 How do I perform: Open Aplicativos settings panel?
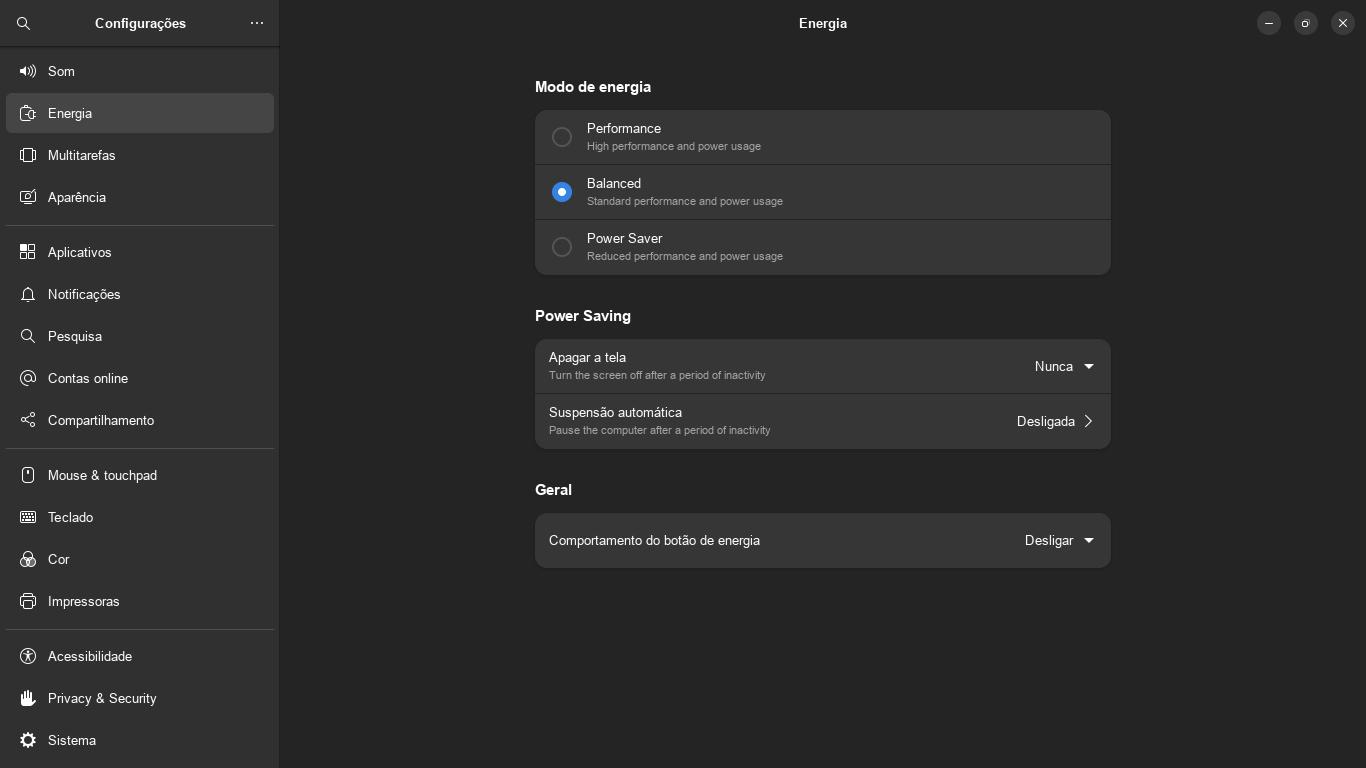click(x=140, y=252)
